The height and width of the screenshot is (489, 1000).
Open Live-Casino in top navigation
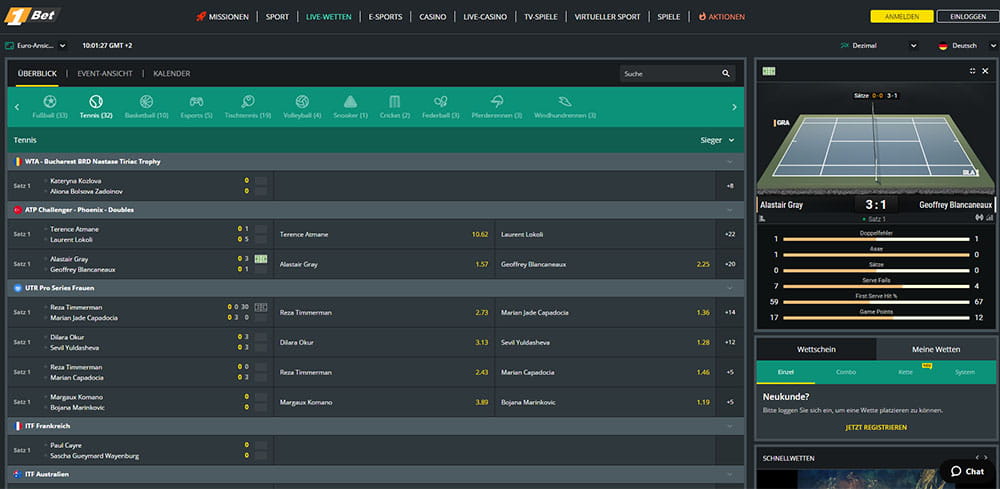(485, 17)
